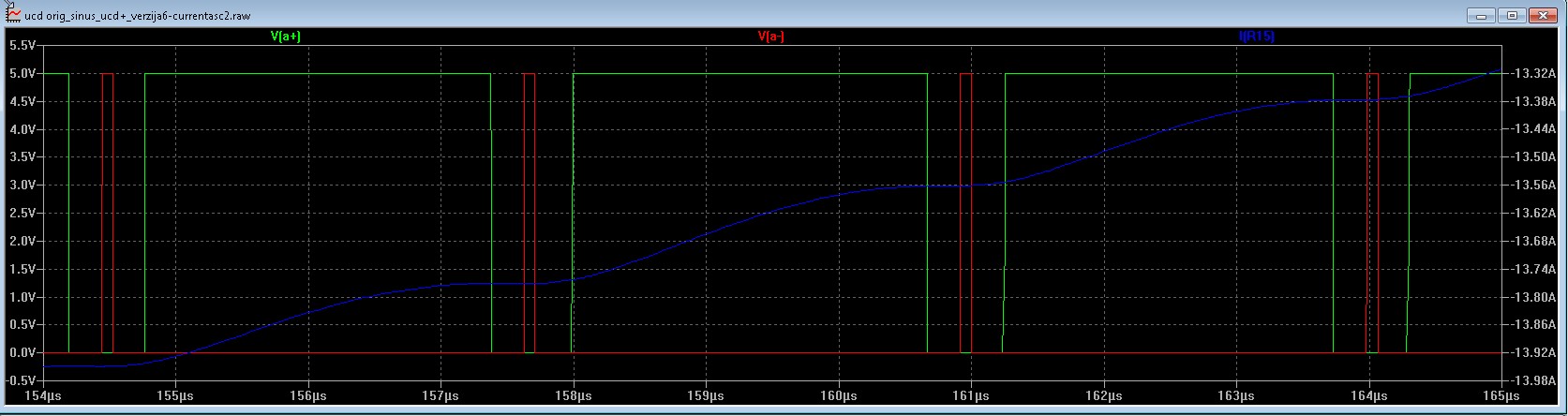Click the -13.50A right axis label

coord(1531,157)
